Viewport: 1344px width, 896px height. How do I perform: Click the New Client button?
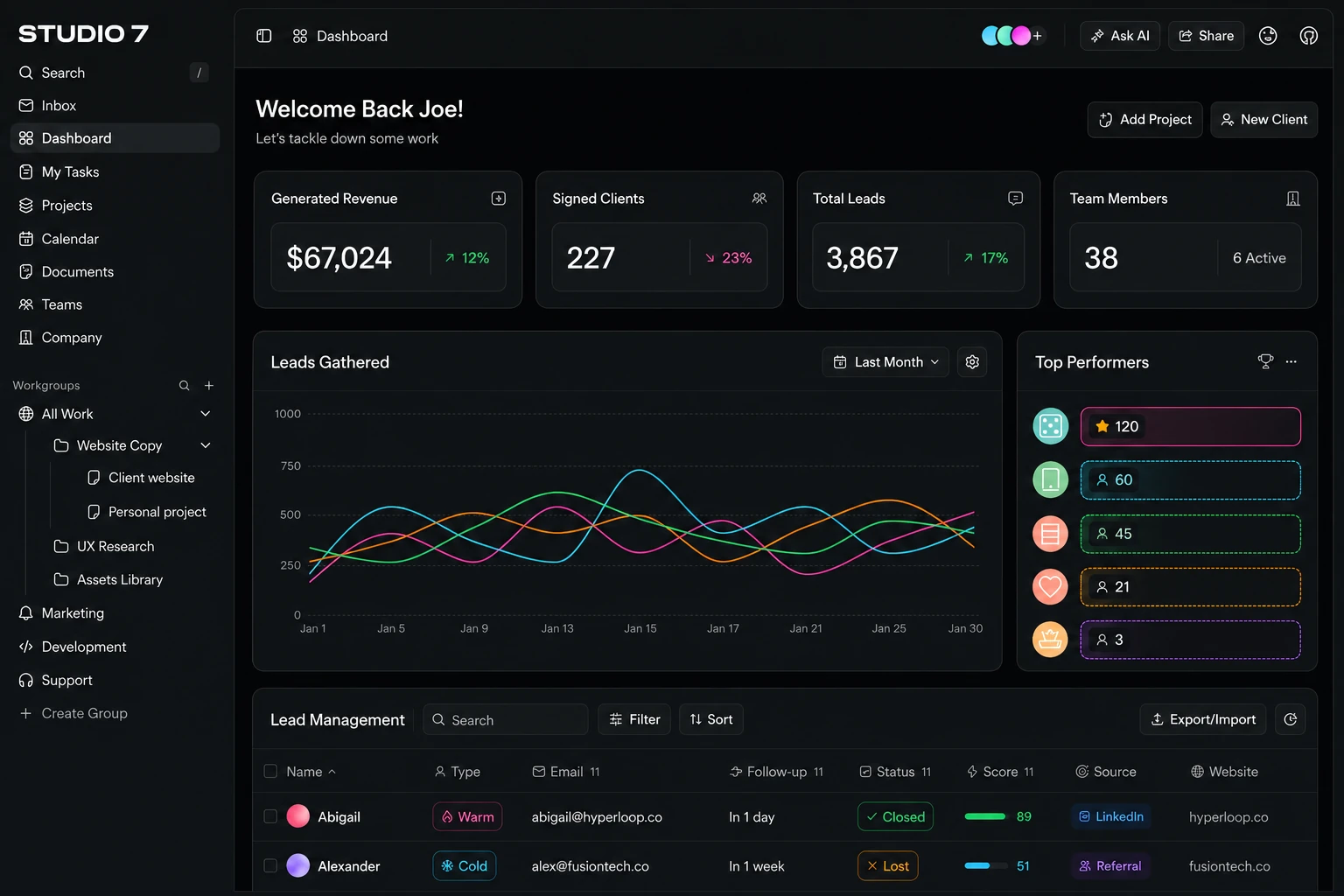[x=1263, y=120]
